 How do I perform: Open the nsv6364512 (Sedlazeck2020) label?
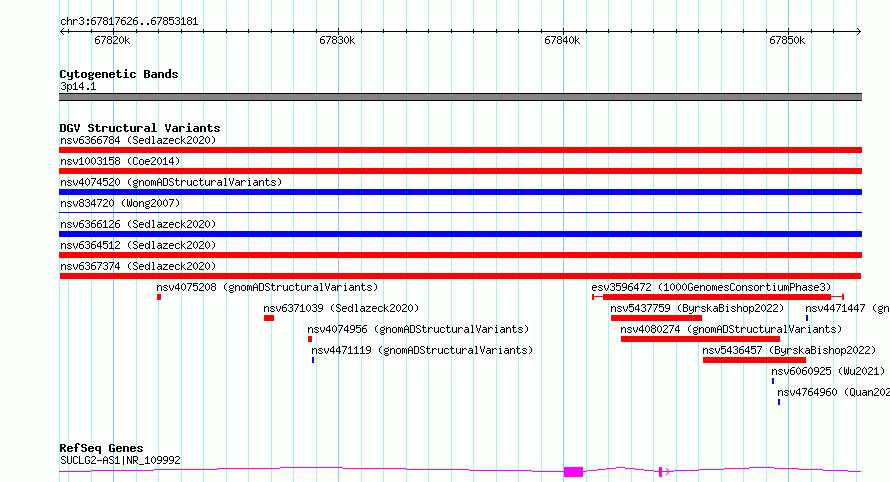(138, 245)
